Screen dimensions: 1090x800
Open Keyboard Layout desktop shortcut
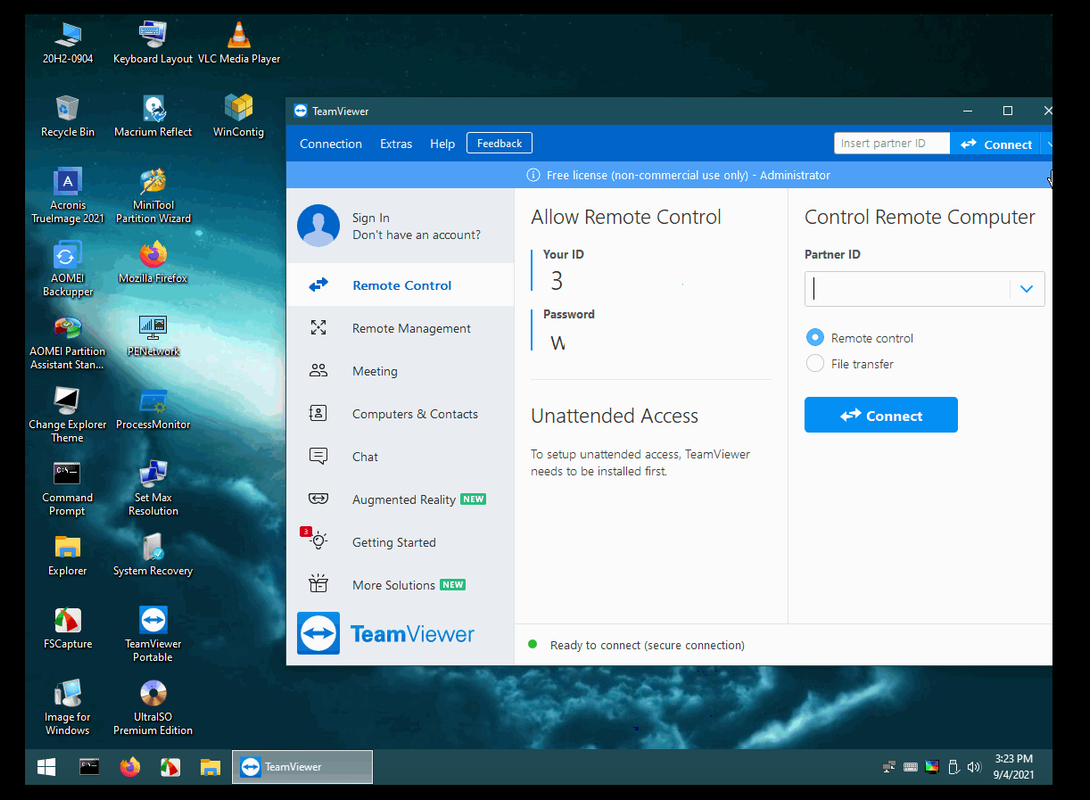[x=153, y=43]
